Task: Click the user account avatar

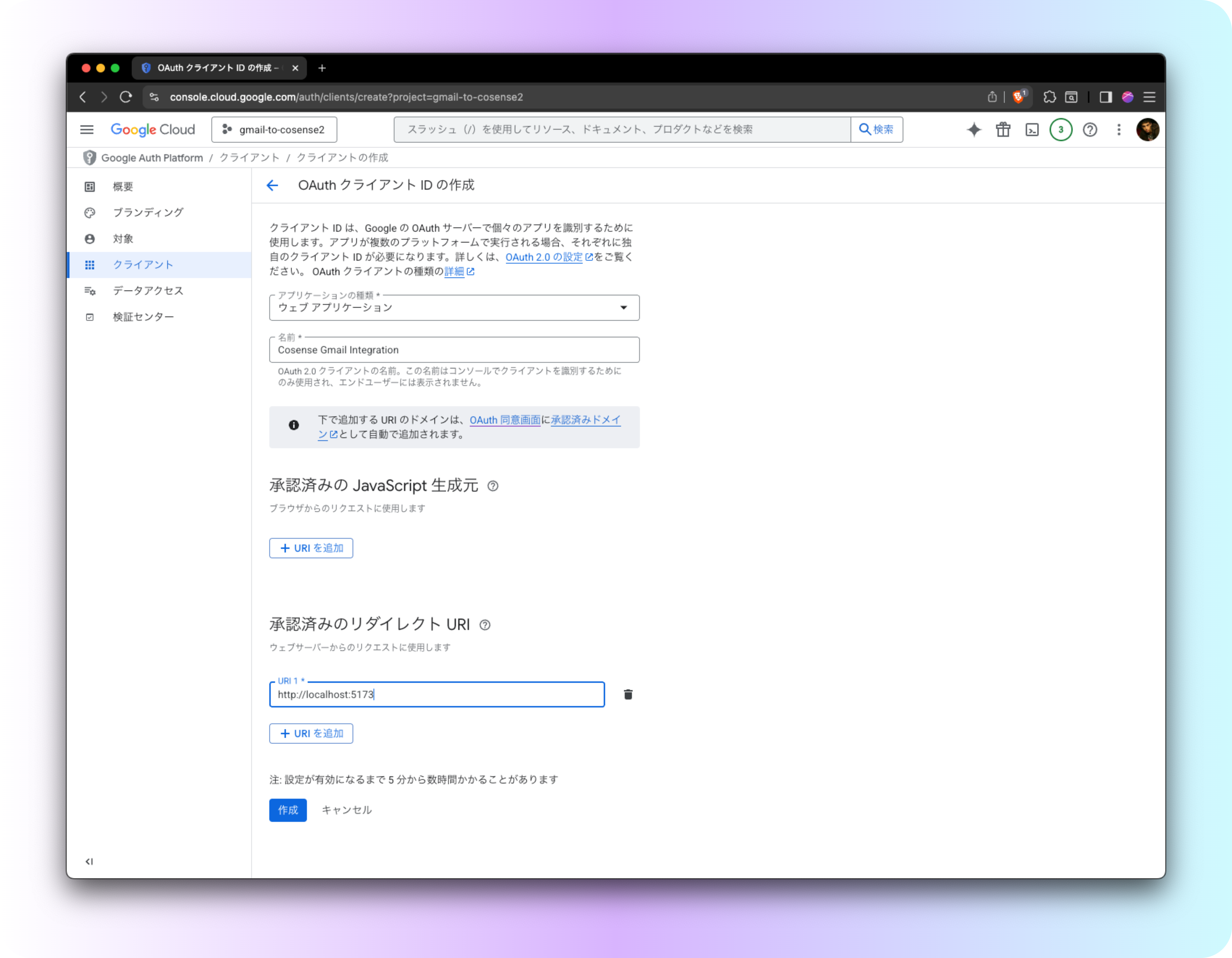Action: point(1147,130)
